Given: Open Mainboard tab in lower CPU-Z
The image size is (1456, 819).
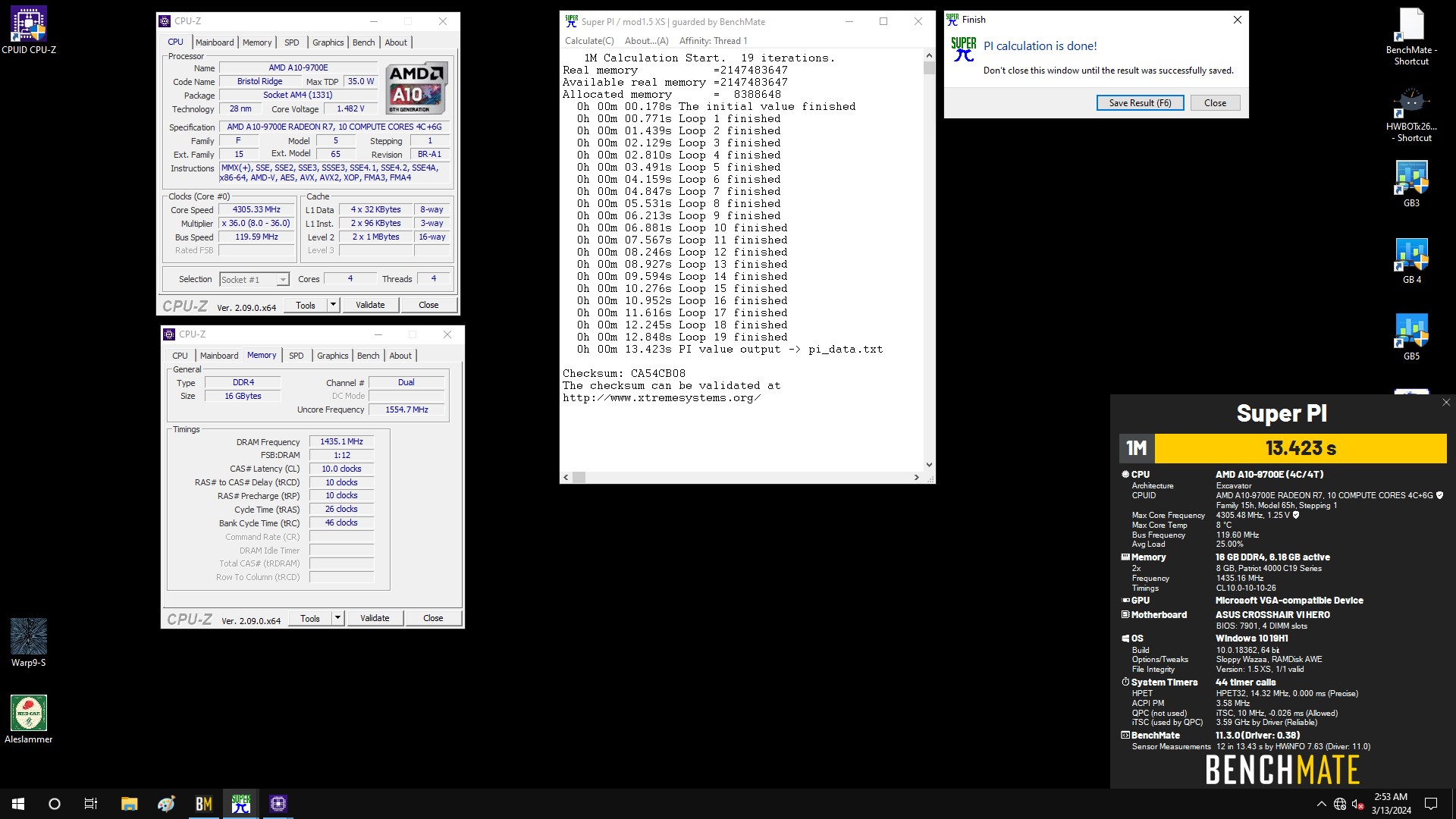Looking at the screenshot, I should [x=219, y=356].
